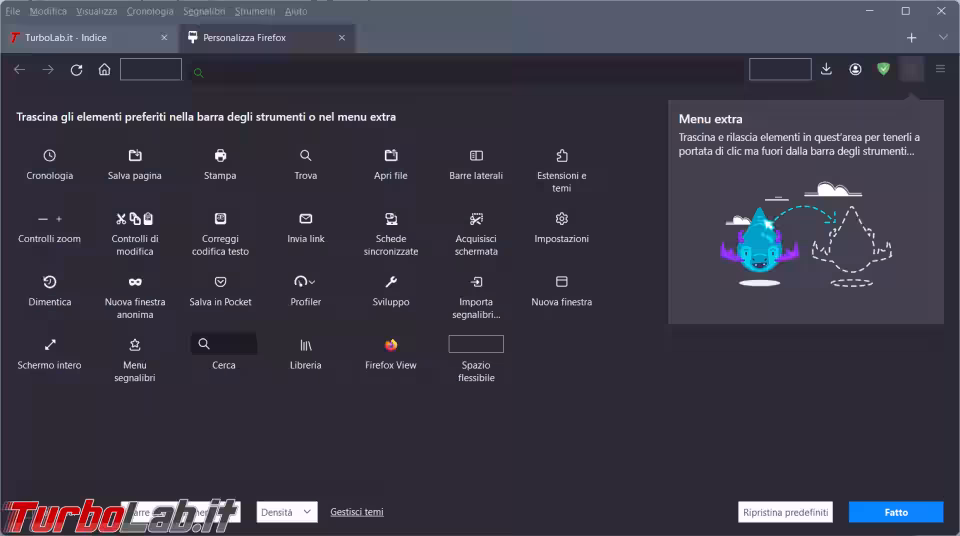Image resolution: width=960 pixels, height=536 pixels.
Task: Click the blue Fatto button
Action: pyautogui.click(x=896, y=512)
